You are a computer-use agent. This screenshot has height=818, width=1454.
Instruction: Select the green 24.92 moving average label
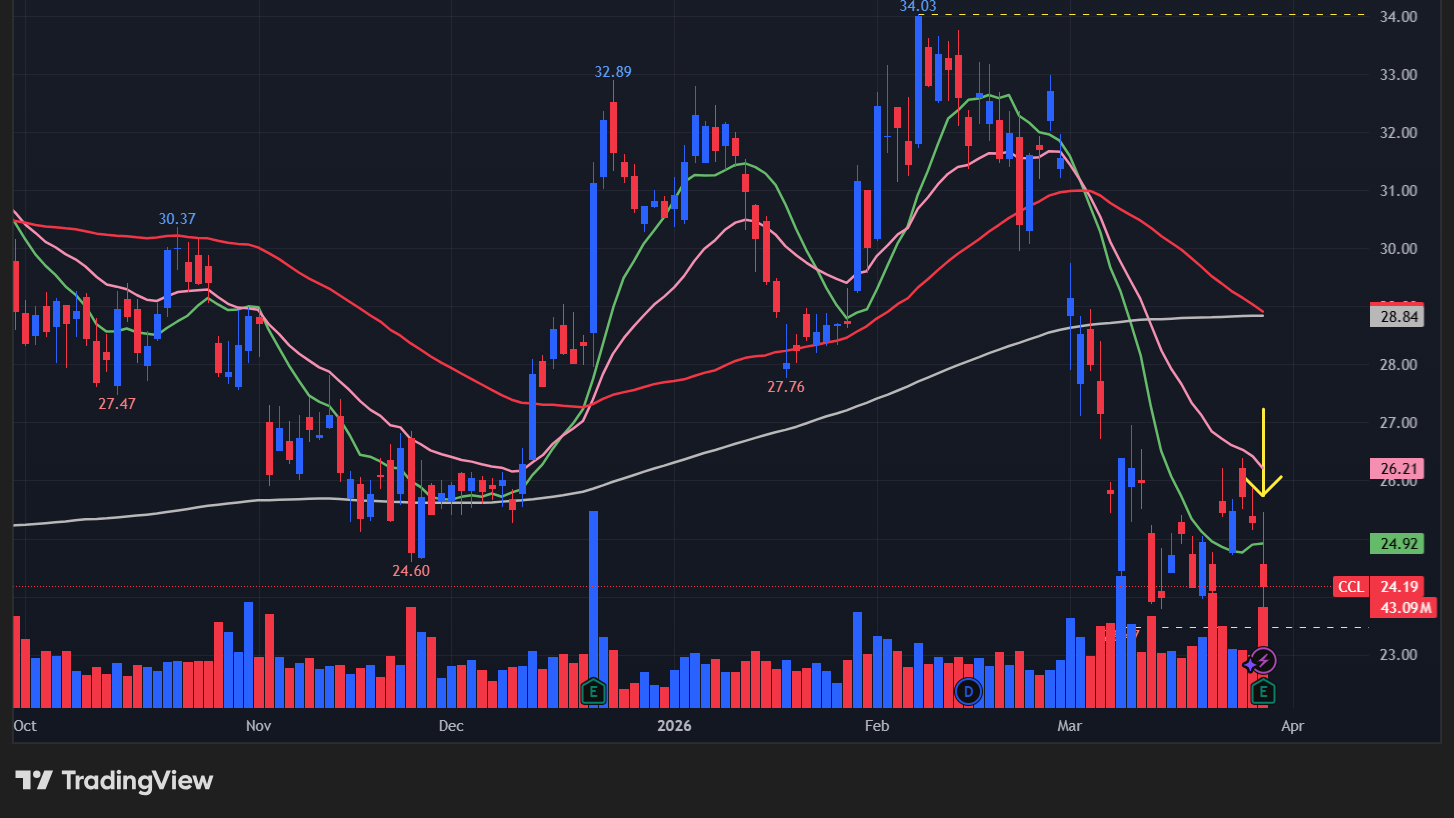pos(1395,544)
